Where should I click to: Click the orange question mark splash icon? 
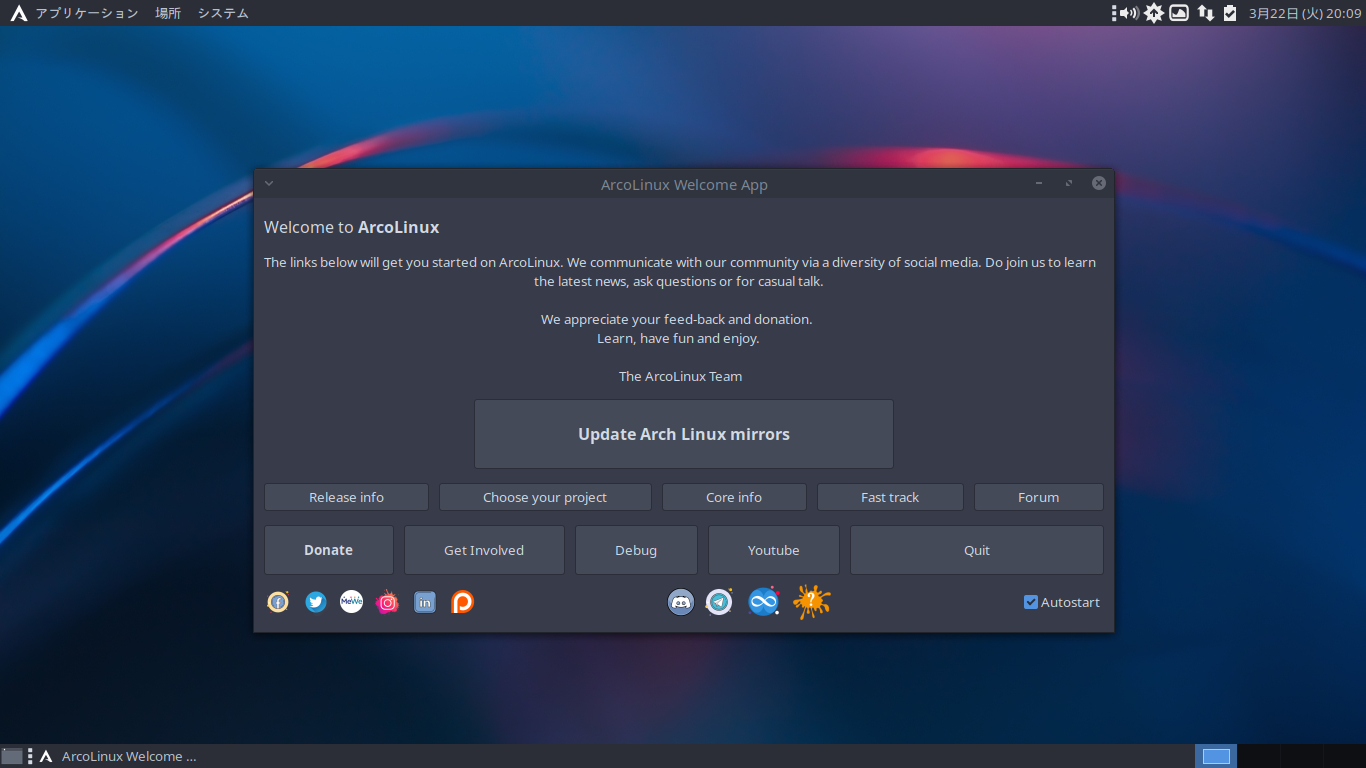(812, 602)
